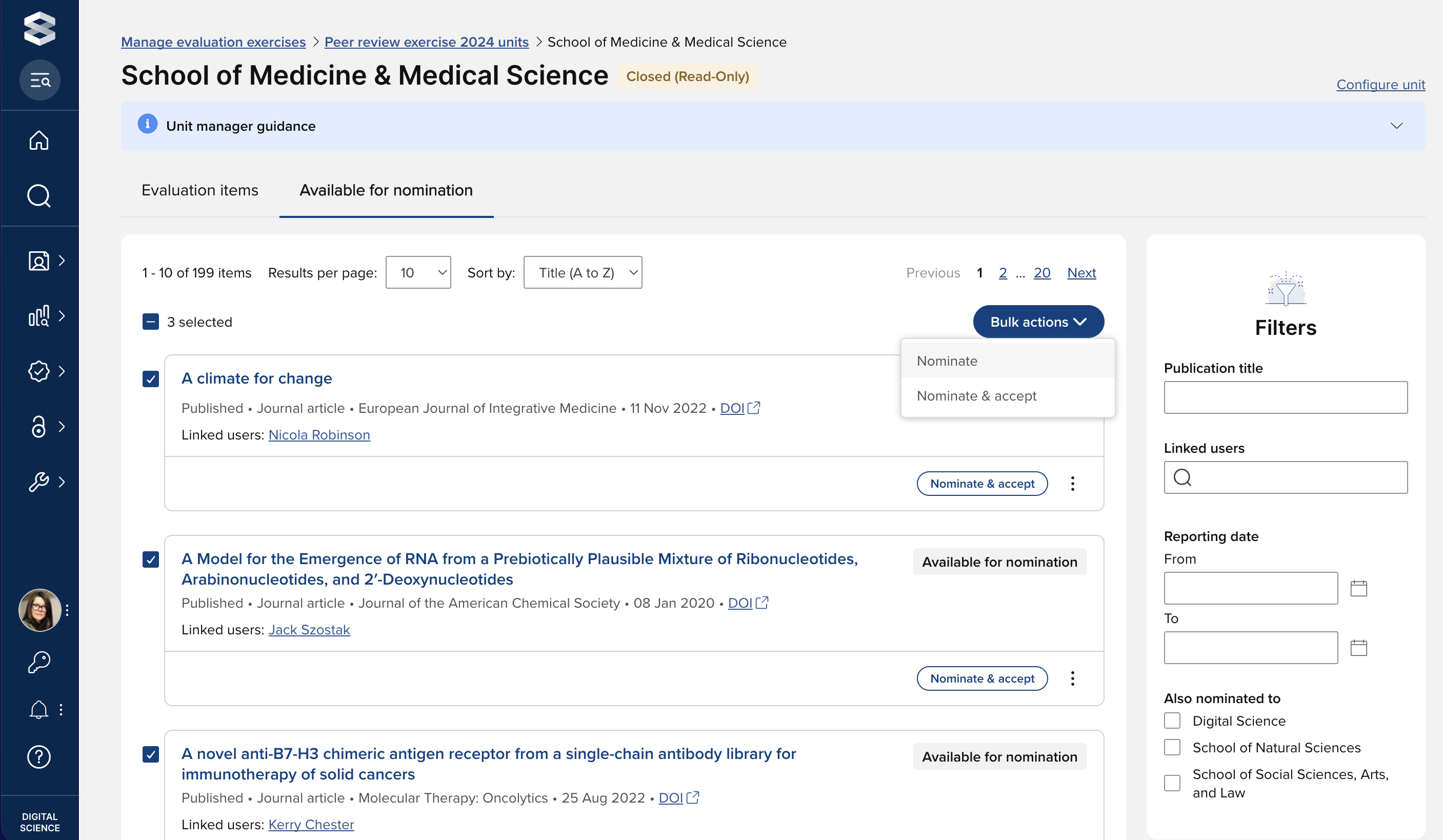Open kebab menu for A climate for change
This screenshot has width=1443, height=840.
click(1073, 484)
